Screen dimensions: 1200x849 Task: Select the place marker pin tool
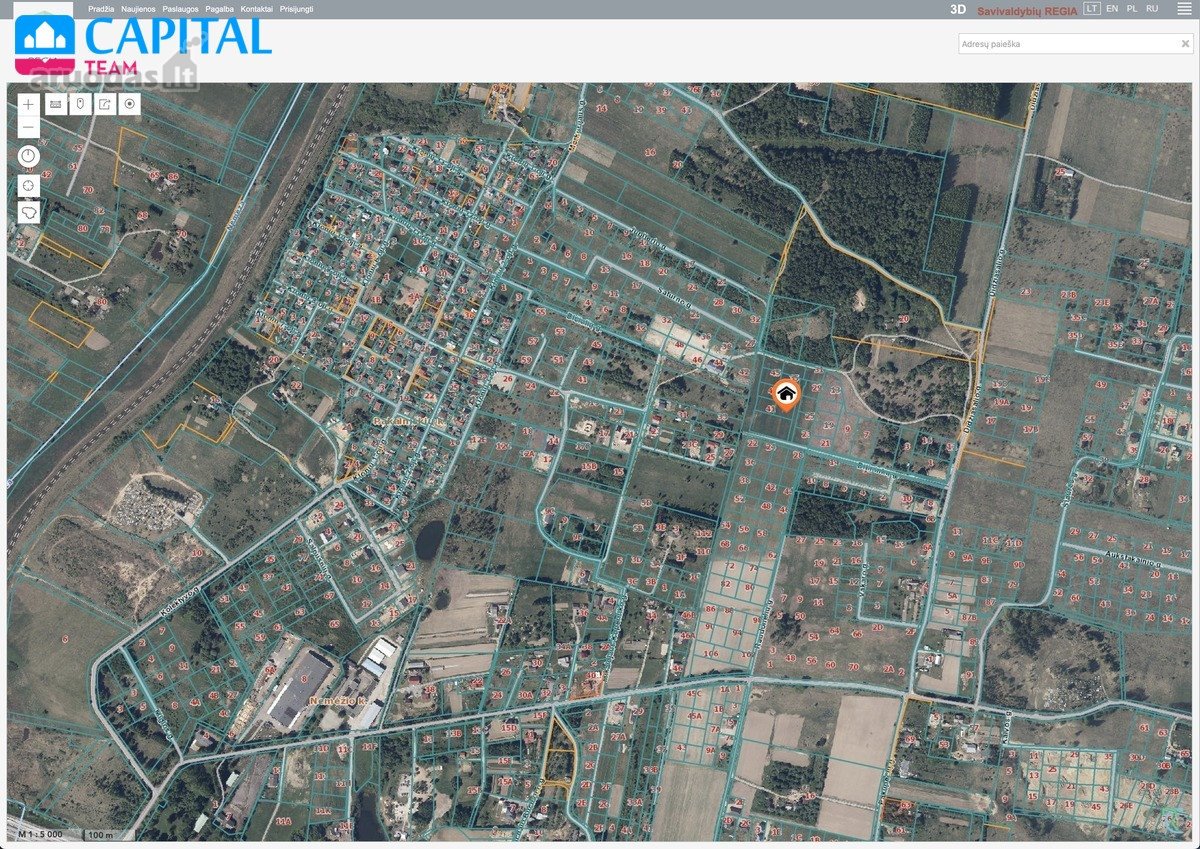coord(80,104)
